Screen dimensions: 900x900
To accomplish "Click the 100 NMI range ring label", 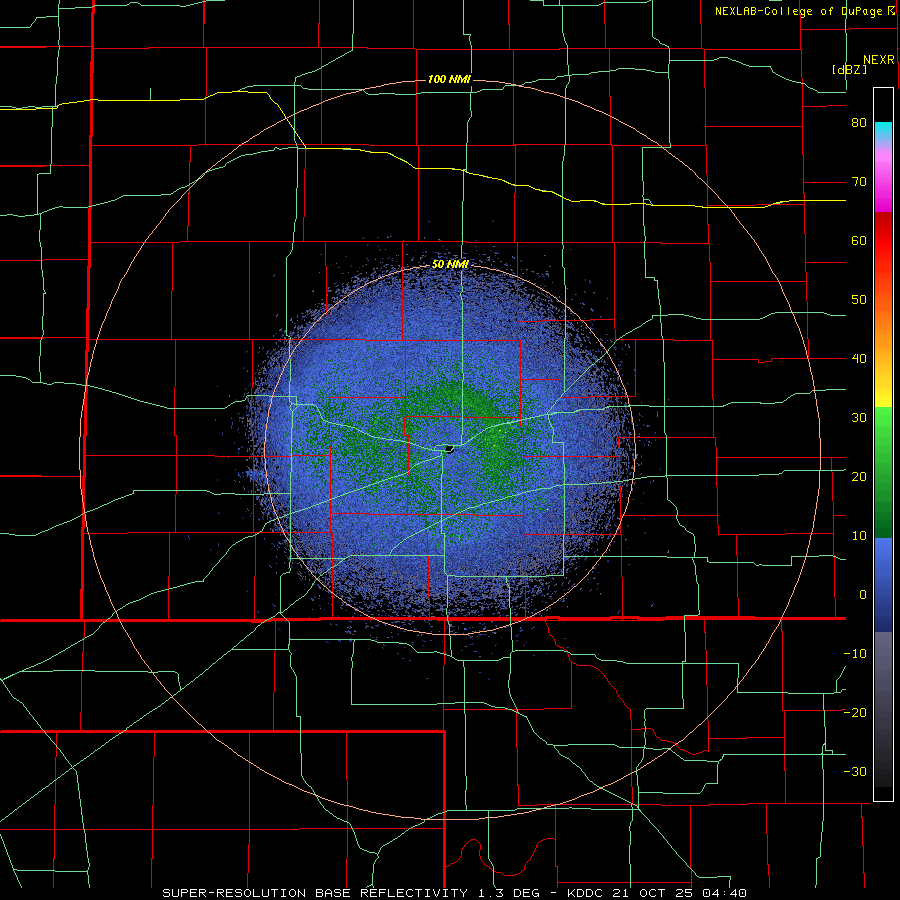I will (449, 79).
